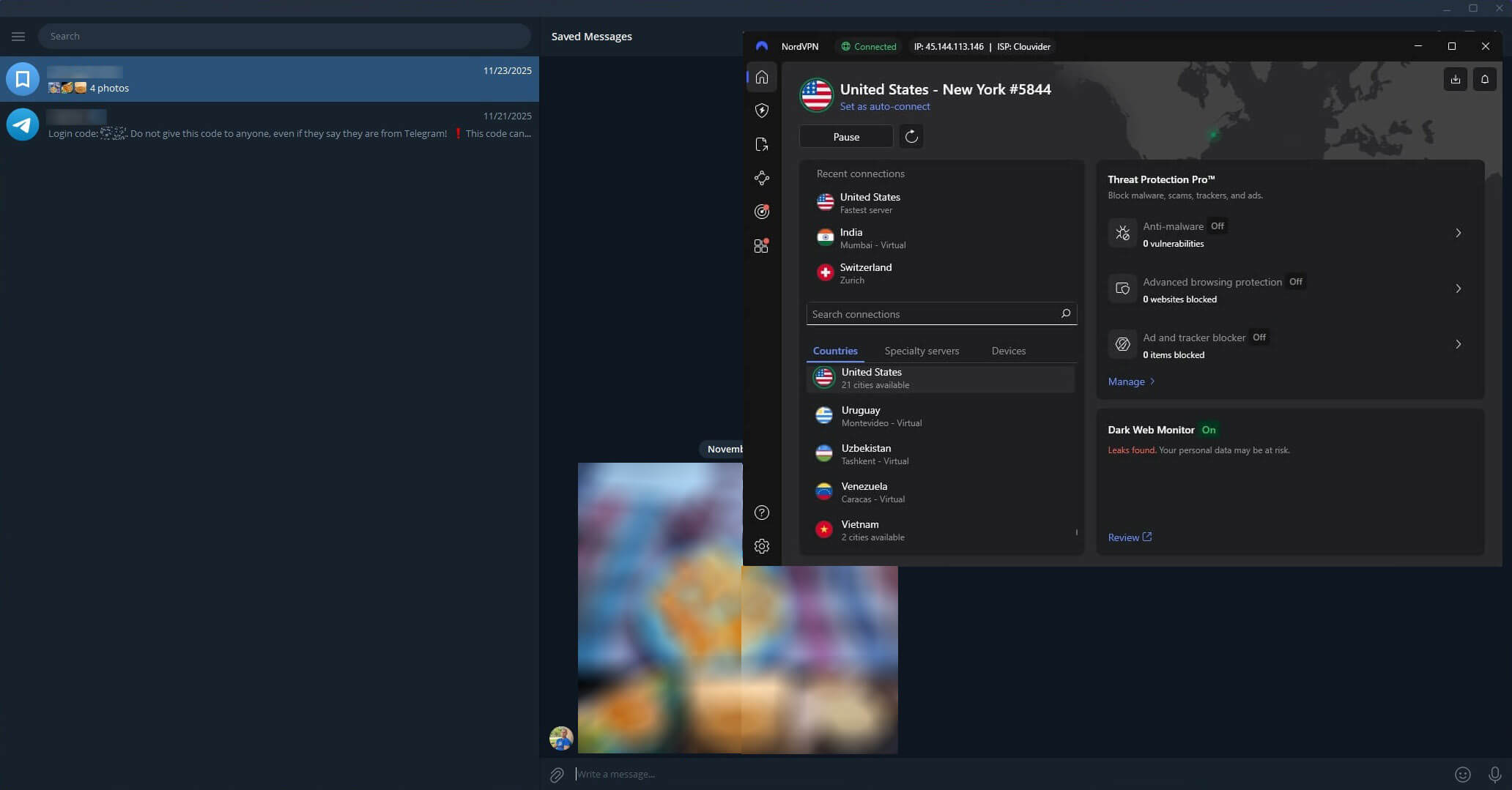1512x790 pixels.
Task: Pause the VPN connection
Action: [846, 137]
